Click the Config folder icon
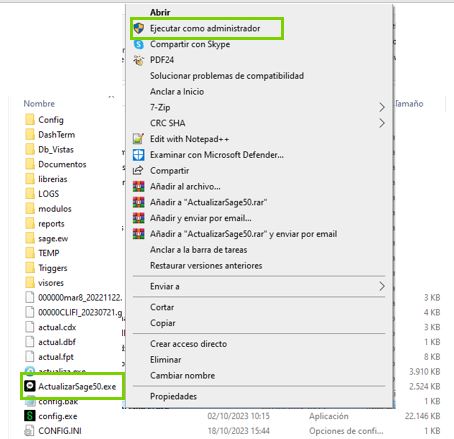The width and height of the screenshot is (454, 439). click(x=30, y=119)
